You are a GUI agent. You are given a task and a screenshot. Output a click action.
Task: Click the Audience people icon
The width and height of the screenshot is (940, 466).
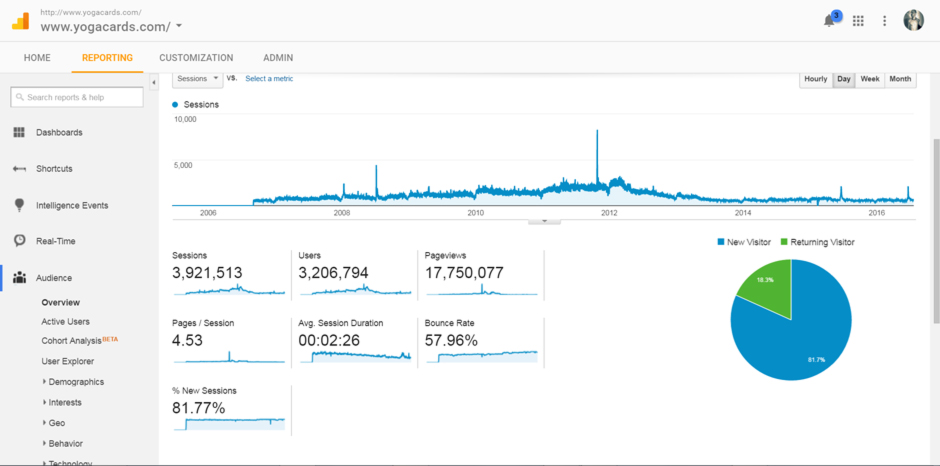tap(20, 278)
